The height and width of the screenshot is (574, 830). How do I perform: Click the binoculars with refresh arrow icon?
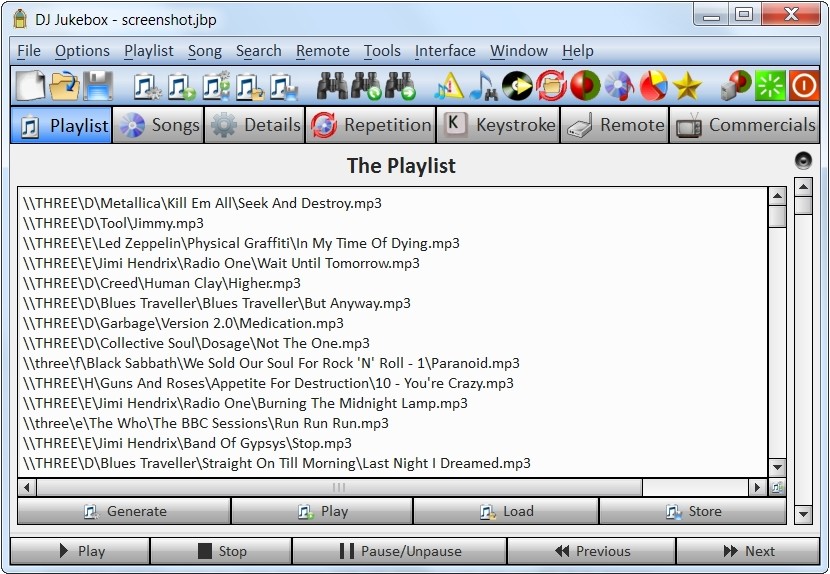pyautogui.click(x=366, y=86)
